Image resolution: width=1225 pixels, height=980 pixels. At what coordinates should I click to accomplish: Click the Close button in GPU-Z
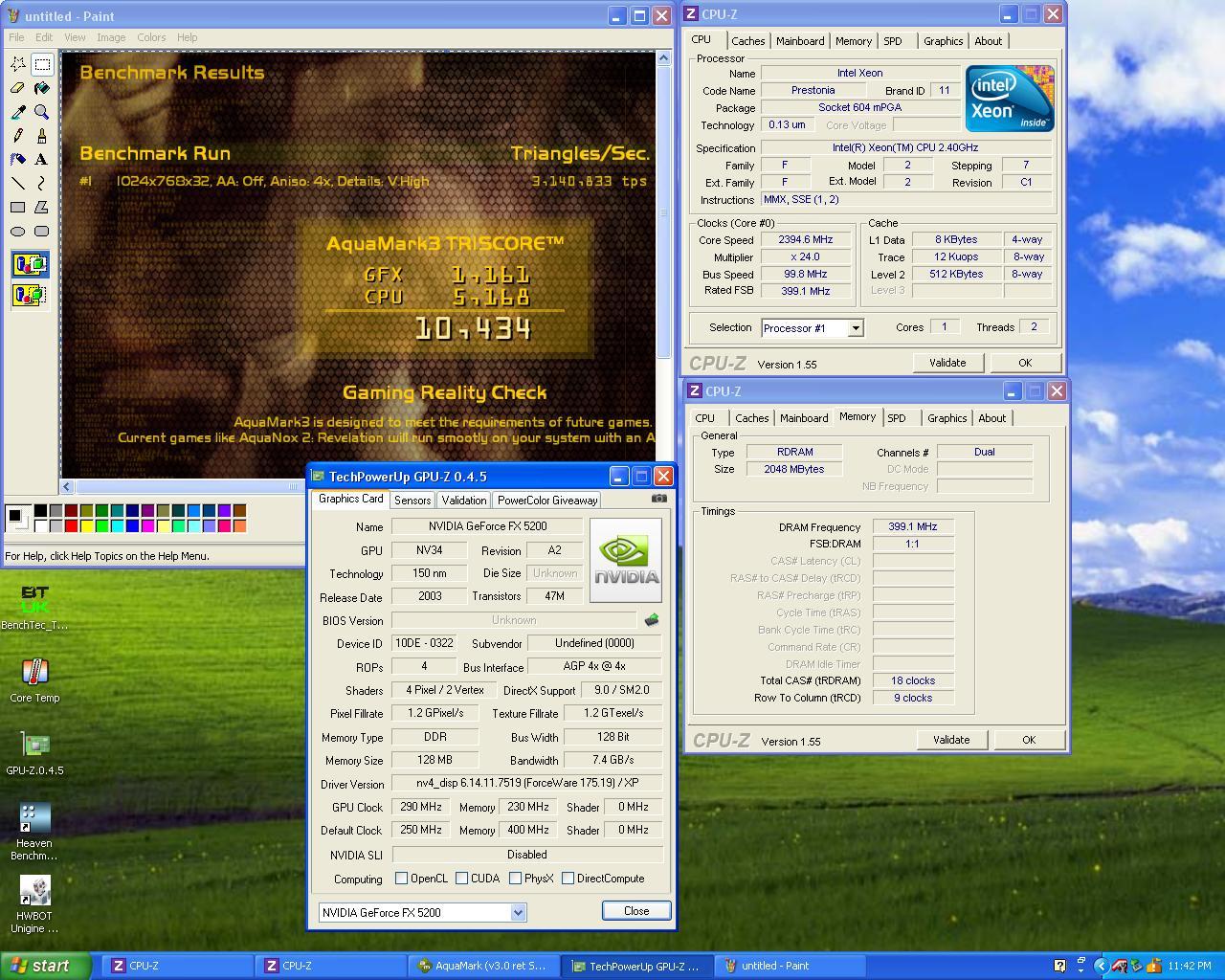pyautogui.click(x=636, y=911)
